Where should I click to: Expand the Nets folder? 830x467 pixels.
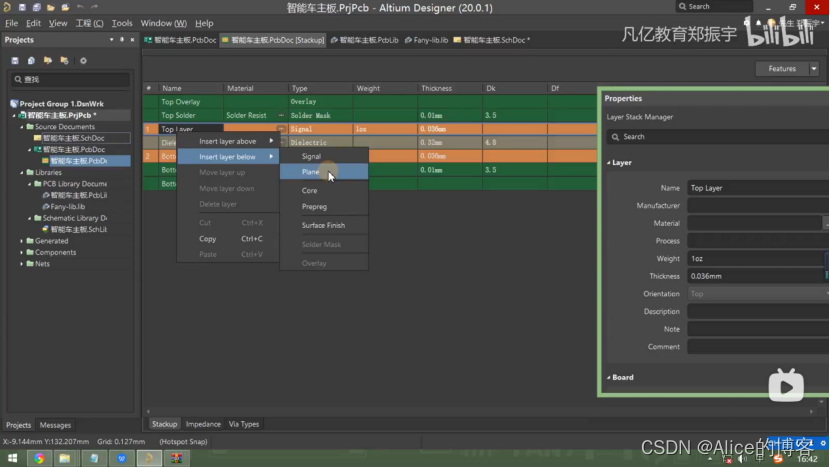point(22,264)
